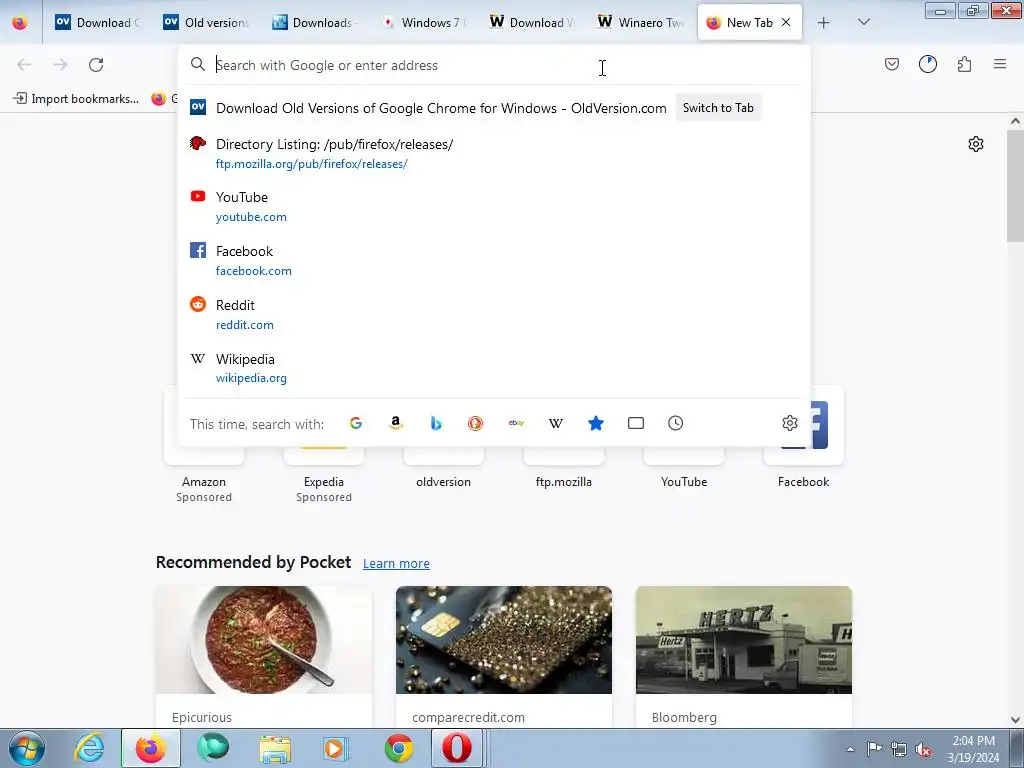Open the Action Center flag tray icon
Screen dimensions: 1024x768
pyautogui.click(x=874, y=749)
